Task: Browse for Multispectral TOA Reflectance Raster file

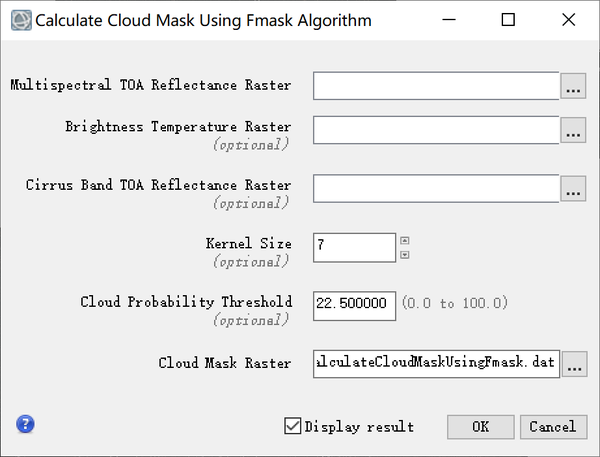Action: [573, 87]
